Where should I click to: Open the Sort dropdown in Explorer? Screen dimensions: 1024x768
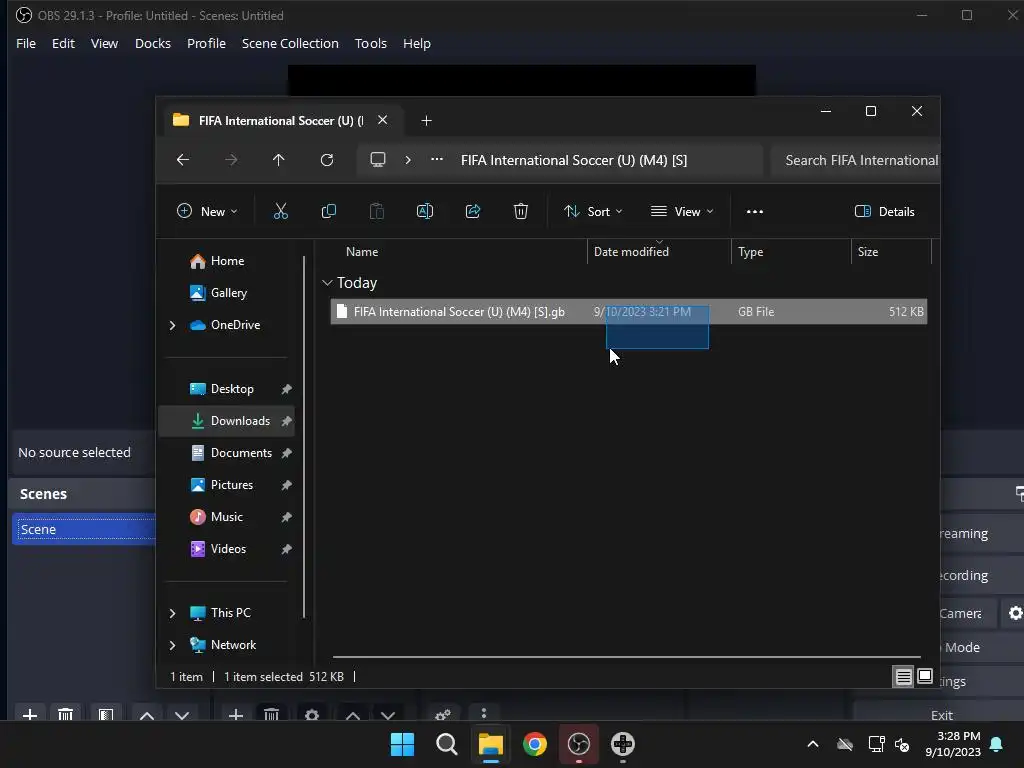pos(593,212)
